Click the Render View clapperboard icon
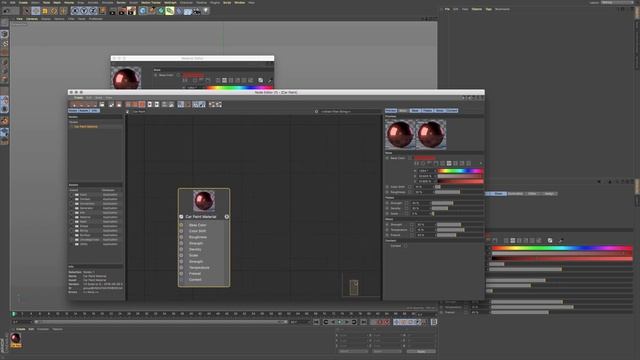Image resolution: width=640 pixels, height=360 pixels. (112, 11)
